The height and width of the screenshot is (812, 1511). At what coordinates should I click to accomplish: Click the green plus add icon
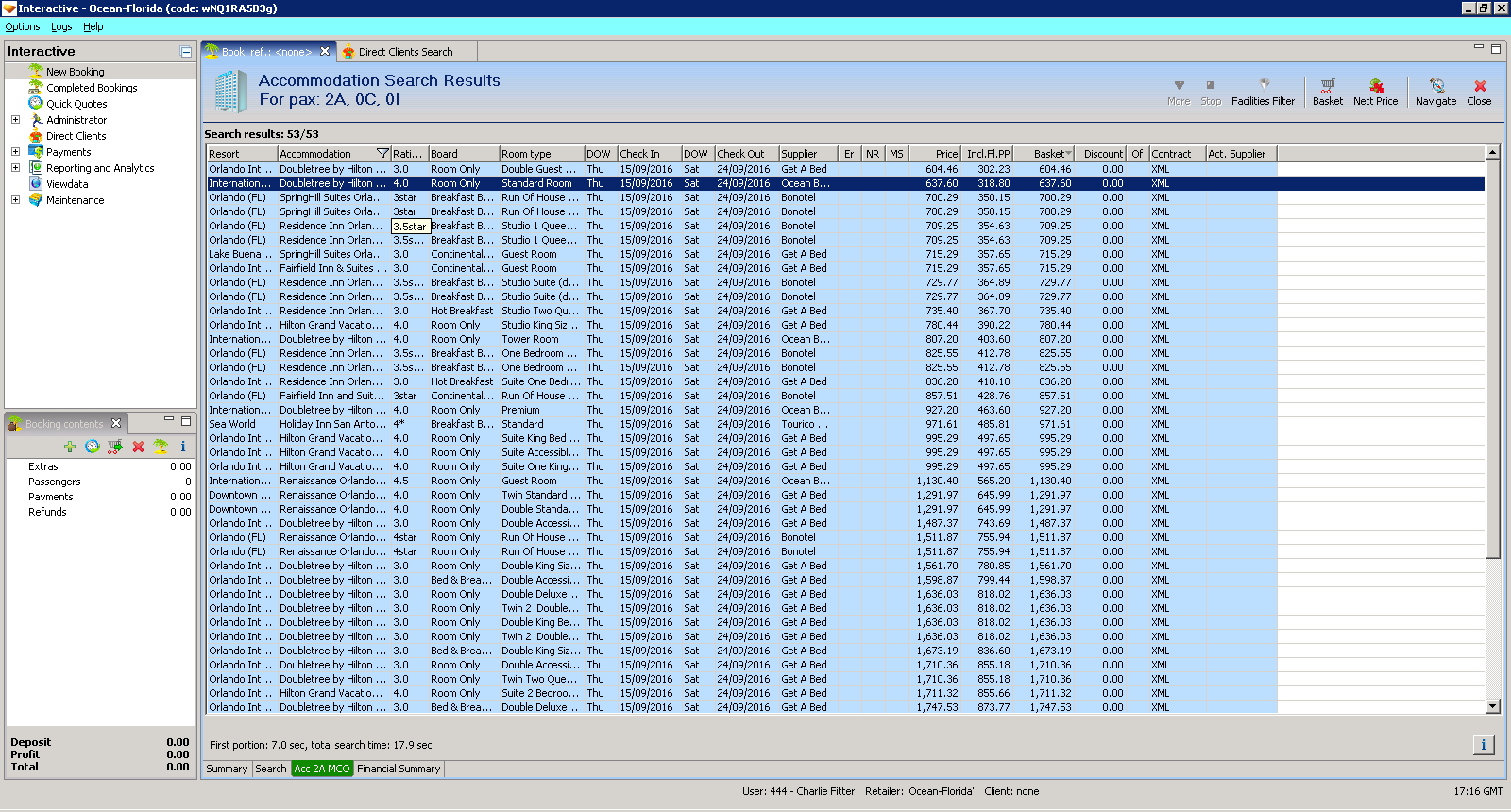click(70, 447)
